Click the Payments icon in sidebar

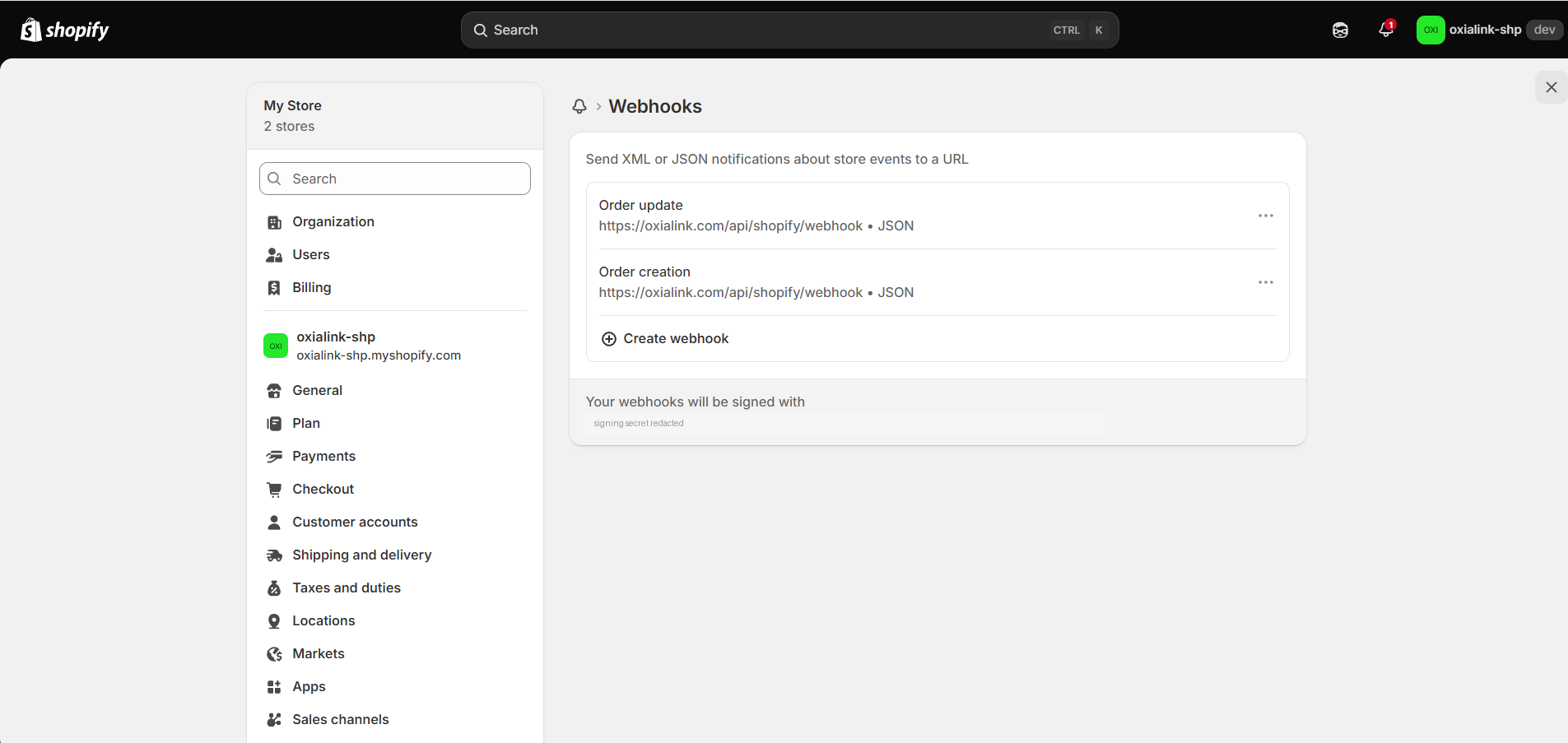point(274,457)
